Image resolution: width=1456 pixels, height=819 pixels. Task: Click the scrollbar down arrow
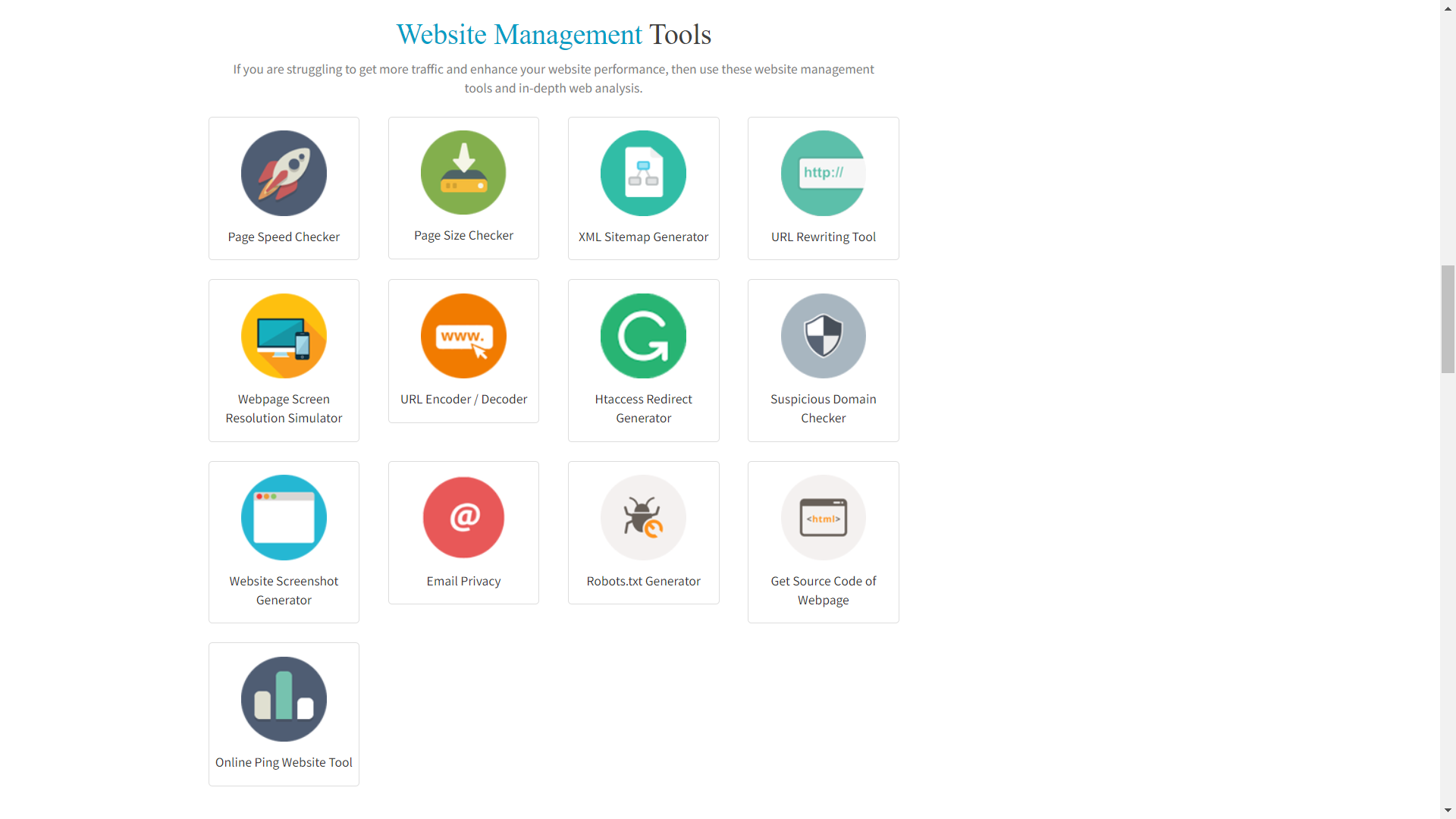[x=1448, y=811]
